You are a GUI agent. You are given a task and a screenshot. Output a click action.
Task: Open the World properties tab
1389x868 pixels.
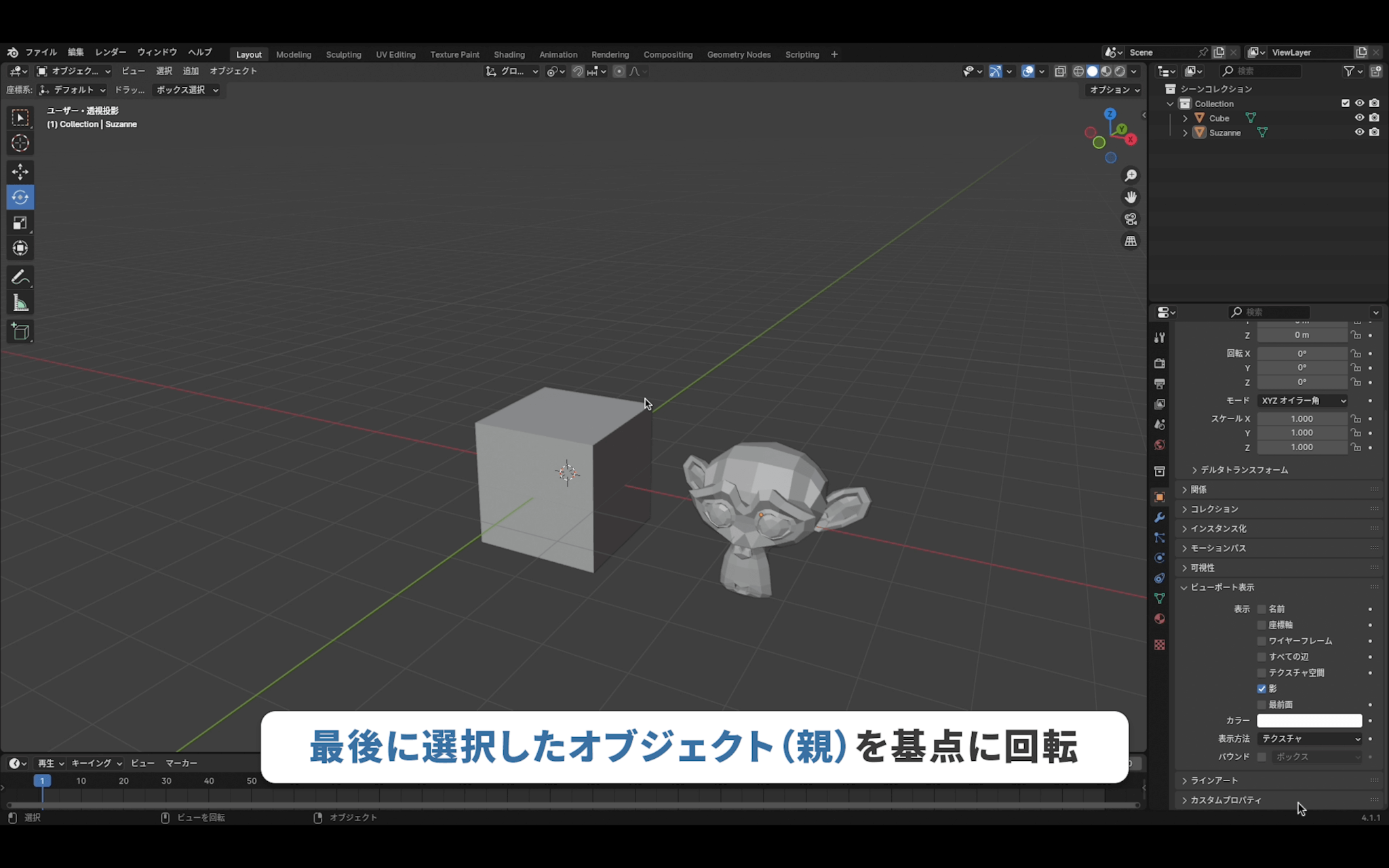1160,445
